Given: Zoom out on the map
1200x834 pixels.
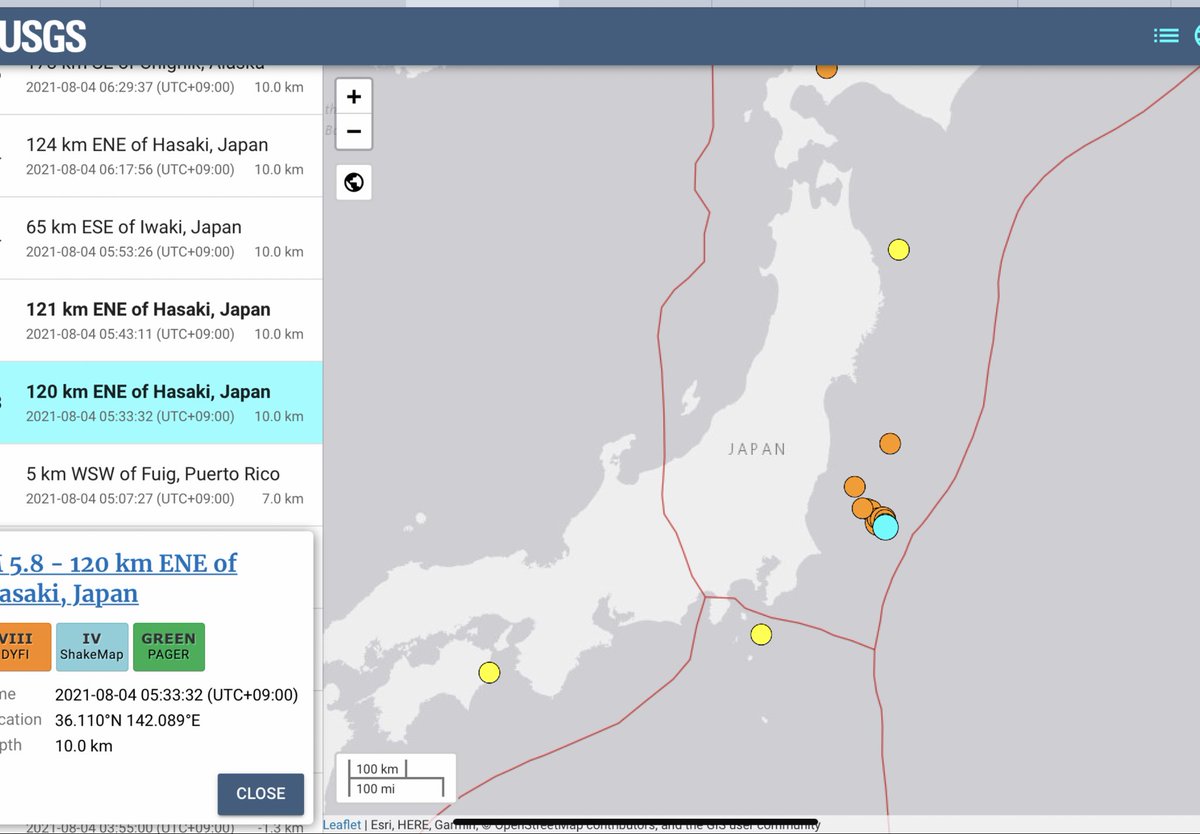Looking at the screenshot, I should 354,131.
